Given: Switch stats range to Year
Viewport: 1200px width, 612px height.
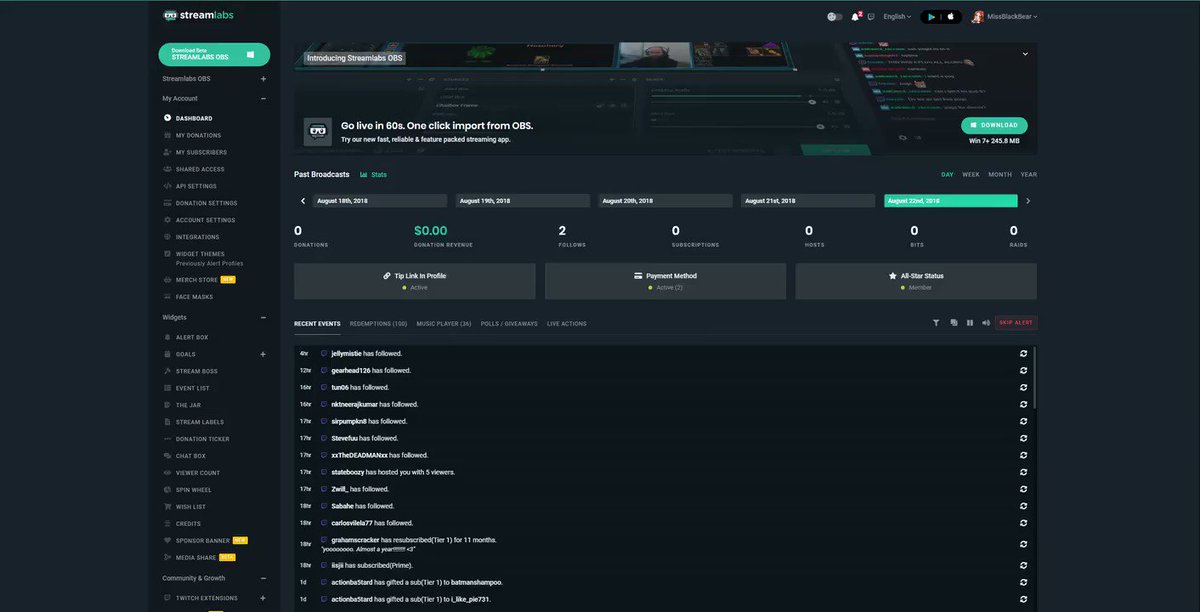Looking at the screenshot, I should click(1029, 175).
